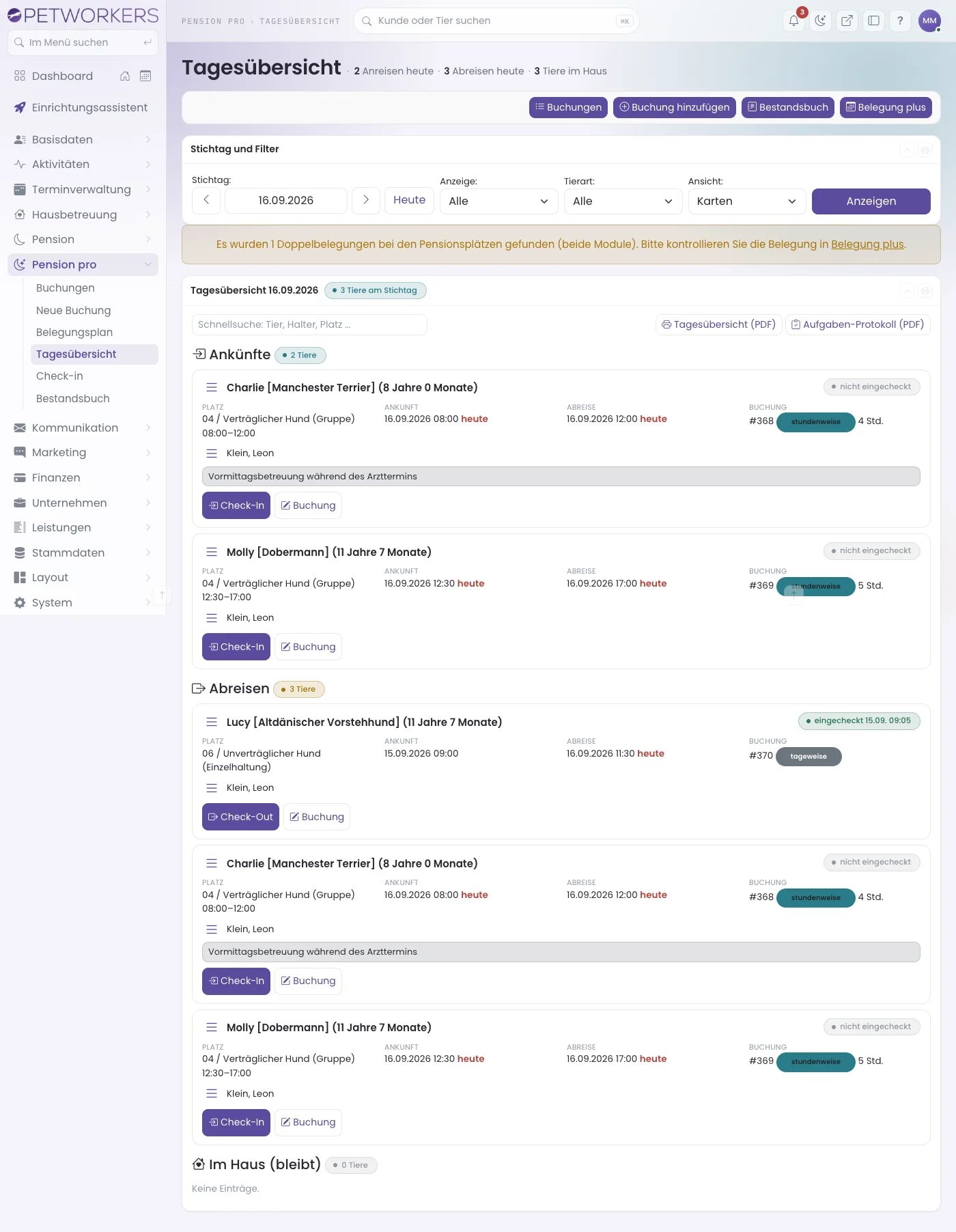Click print icon in Stichtag und Filter panel
Viewport: 956px width, 1232px height.
pos(925,150)
